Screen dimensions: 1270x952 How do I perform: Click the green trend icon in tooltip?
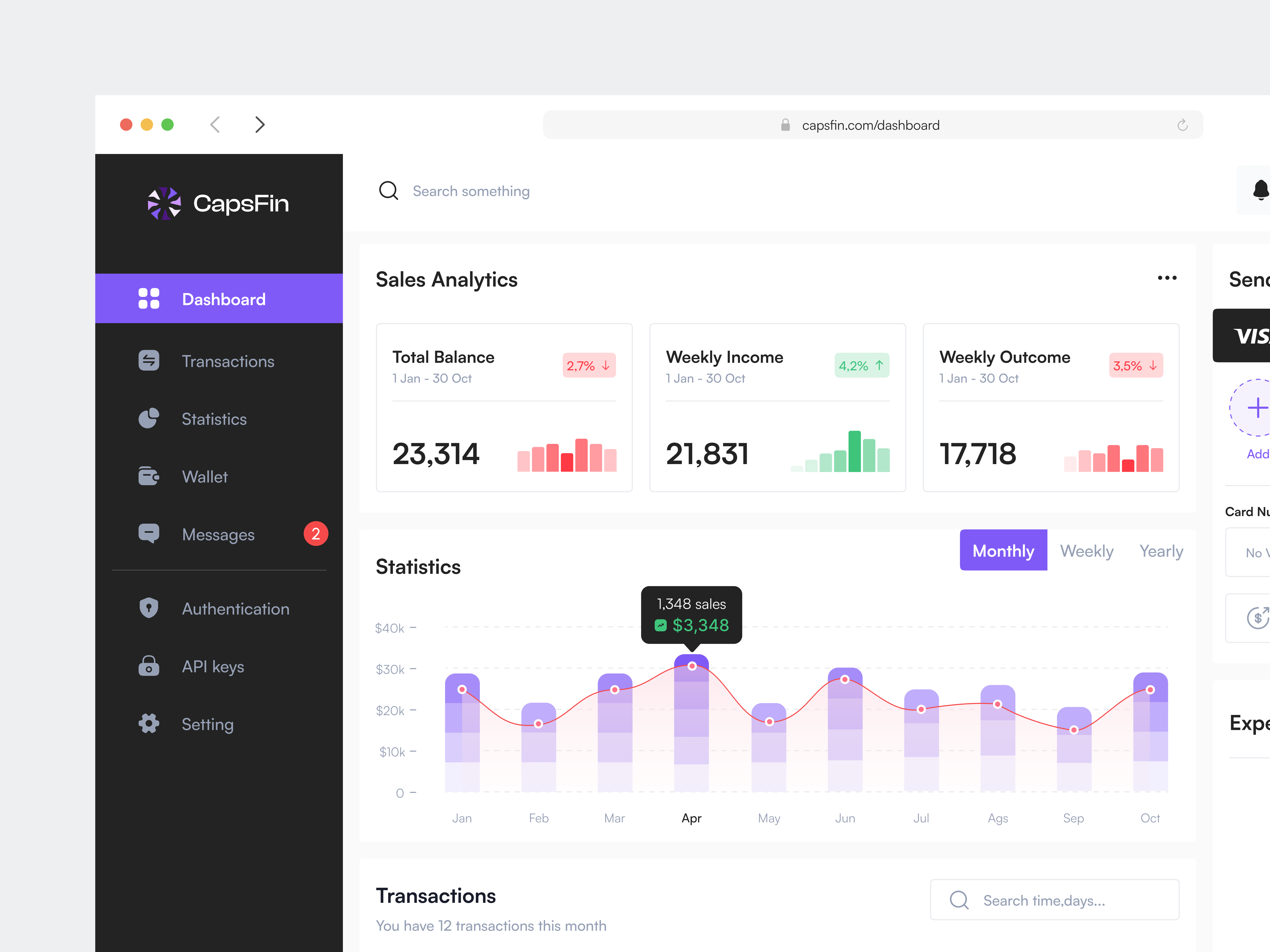[x=661, y=626]
